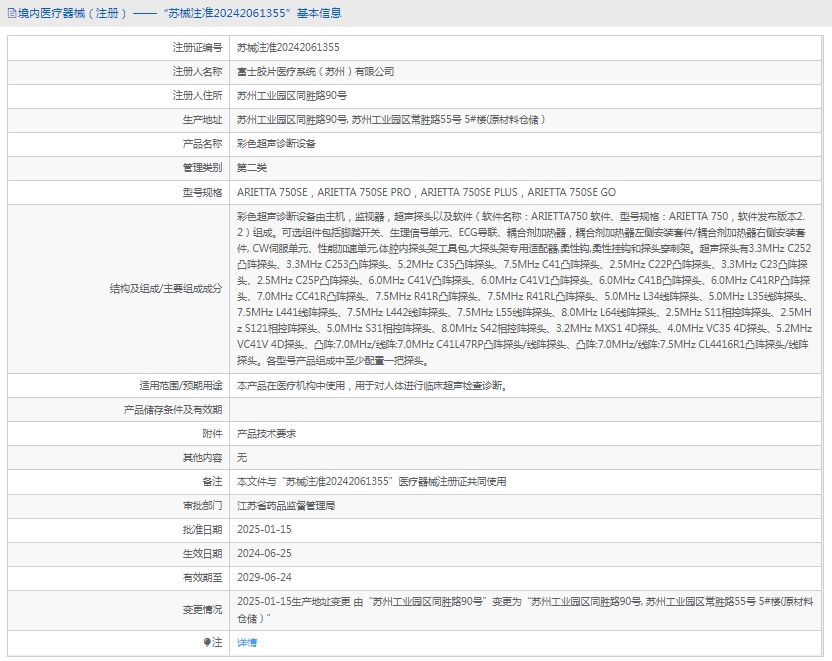The image size is (832, 661).
Task: Click the 备注 remark text
Action: (371, 481)
